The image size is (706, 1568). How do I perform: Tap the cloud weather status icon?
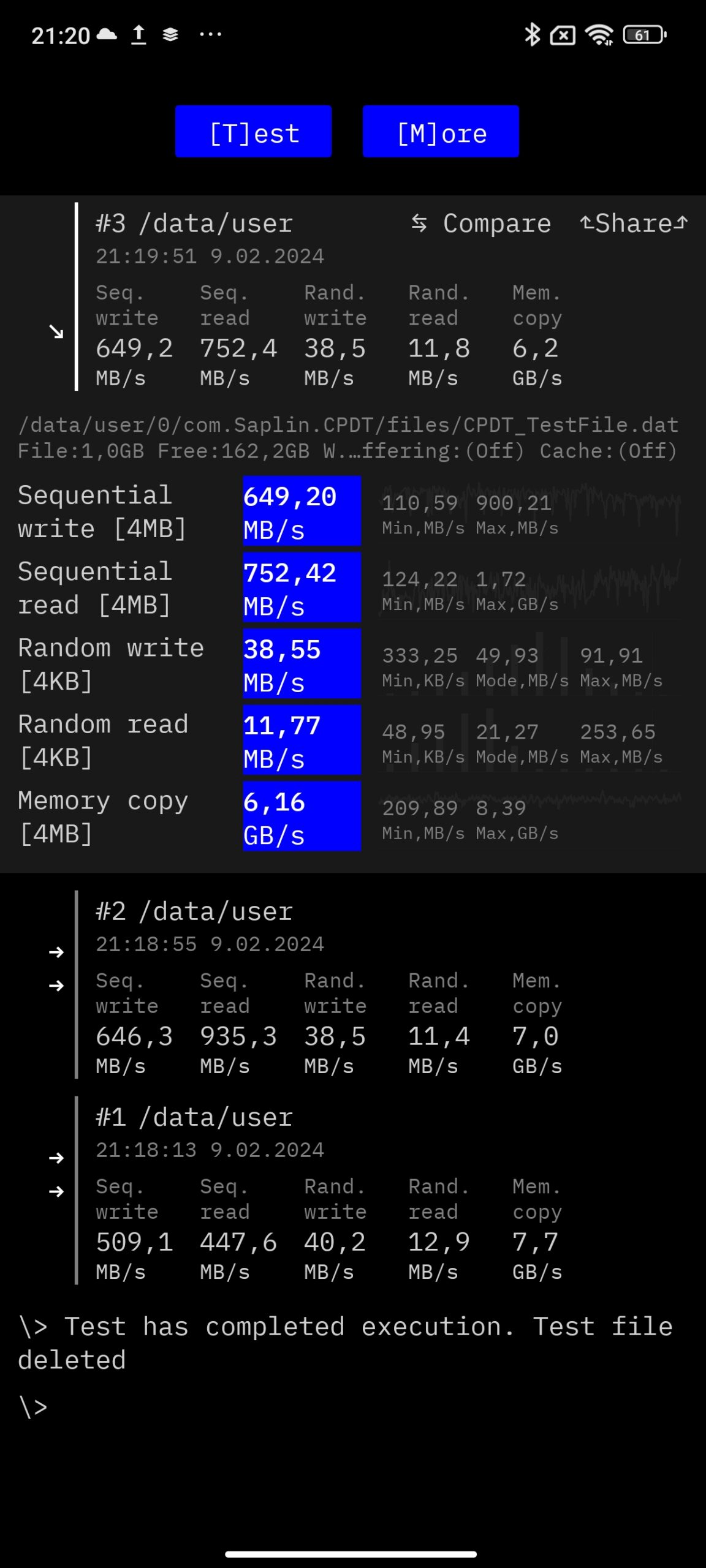coord(107,34)
